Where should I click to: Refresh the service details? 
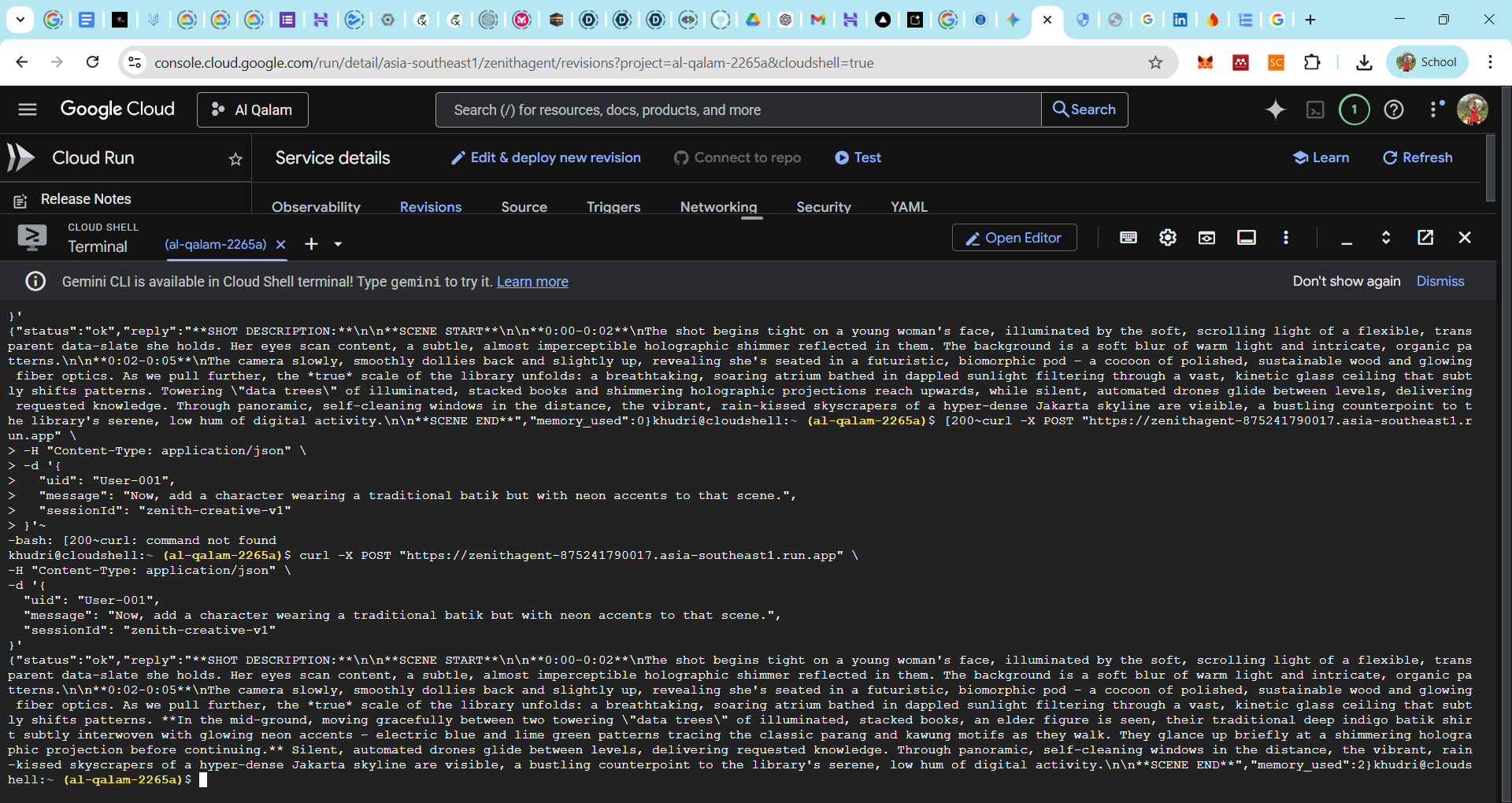pos(1417,157)
